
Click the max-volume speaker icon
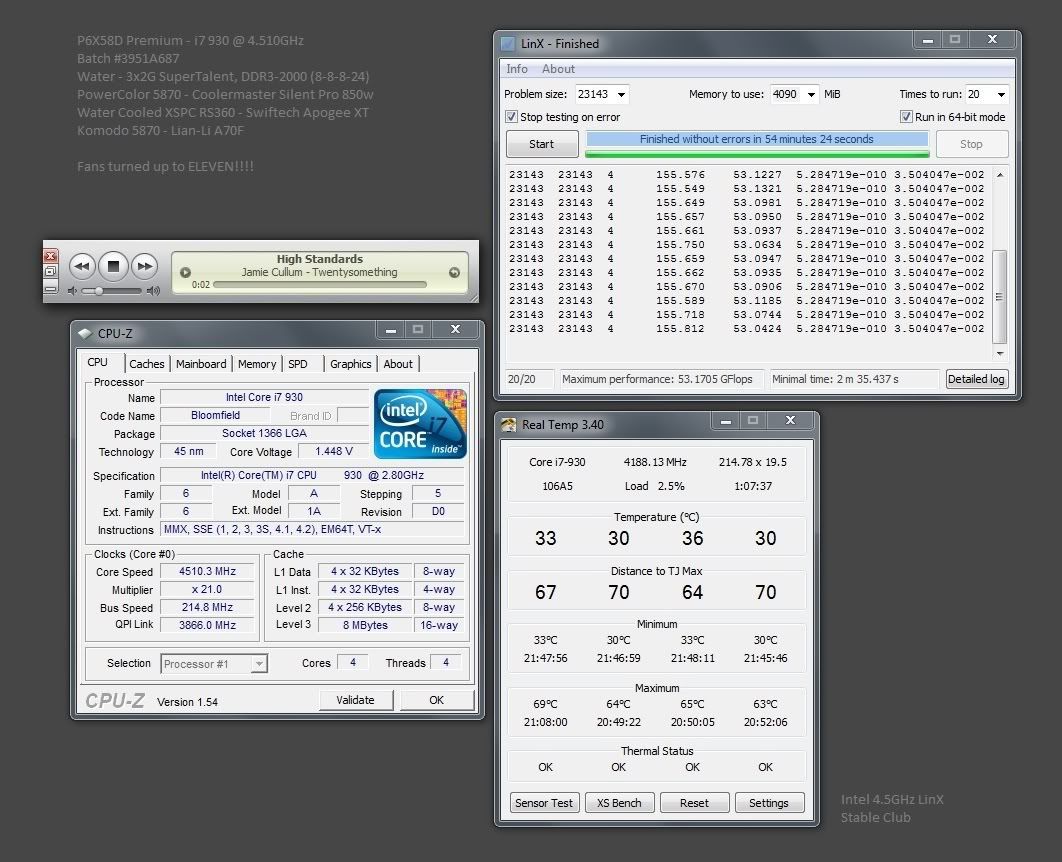click(153, 291)
